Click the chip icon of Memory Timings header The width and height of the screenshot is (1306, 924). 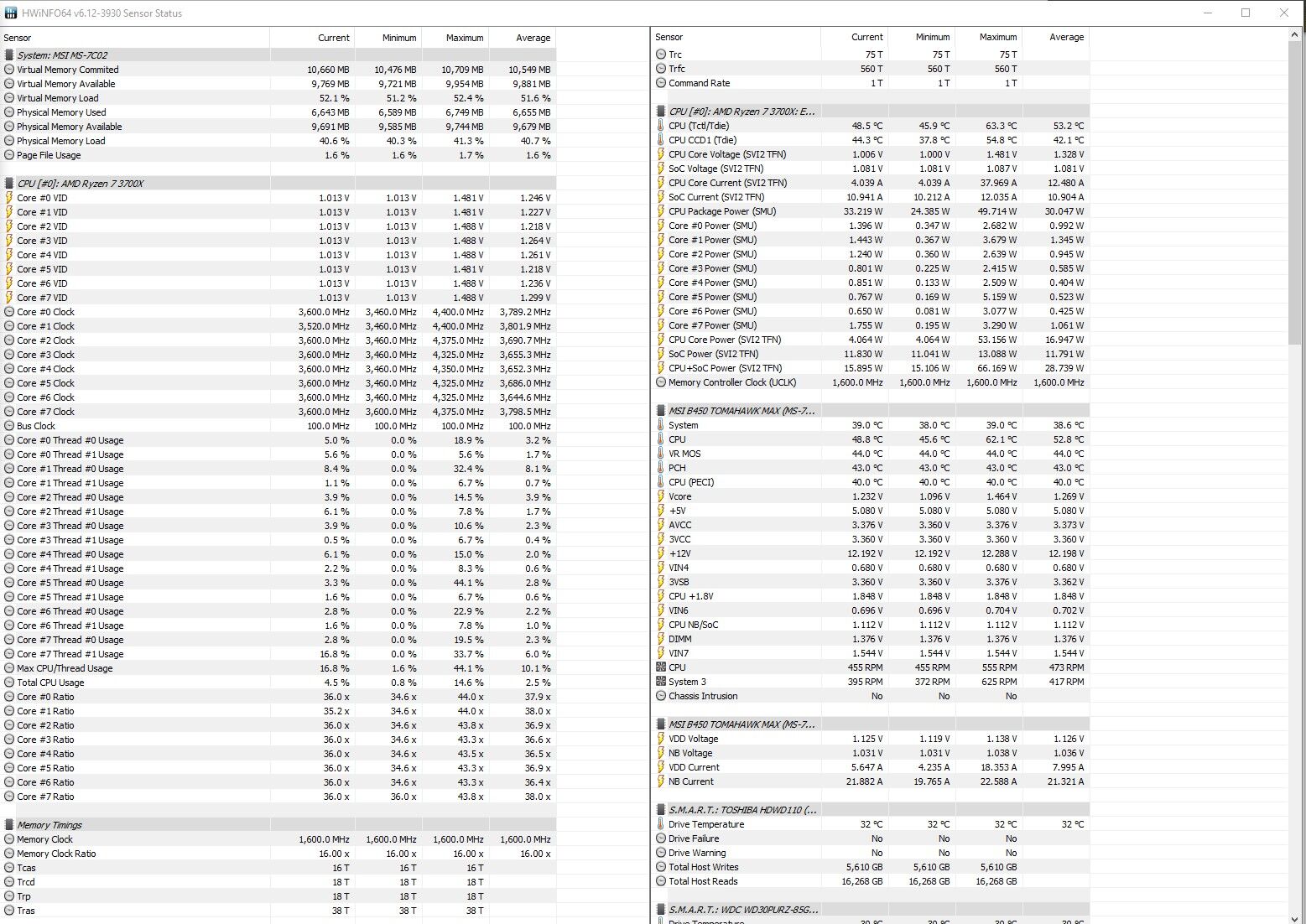[x=9, y=825]
